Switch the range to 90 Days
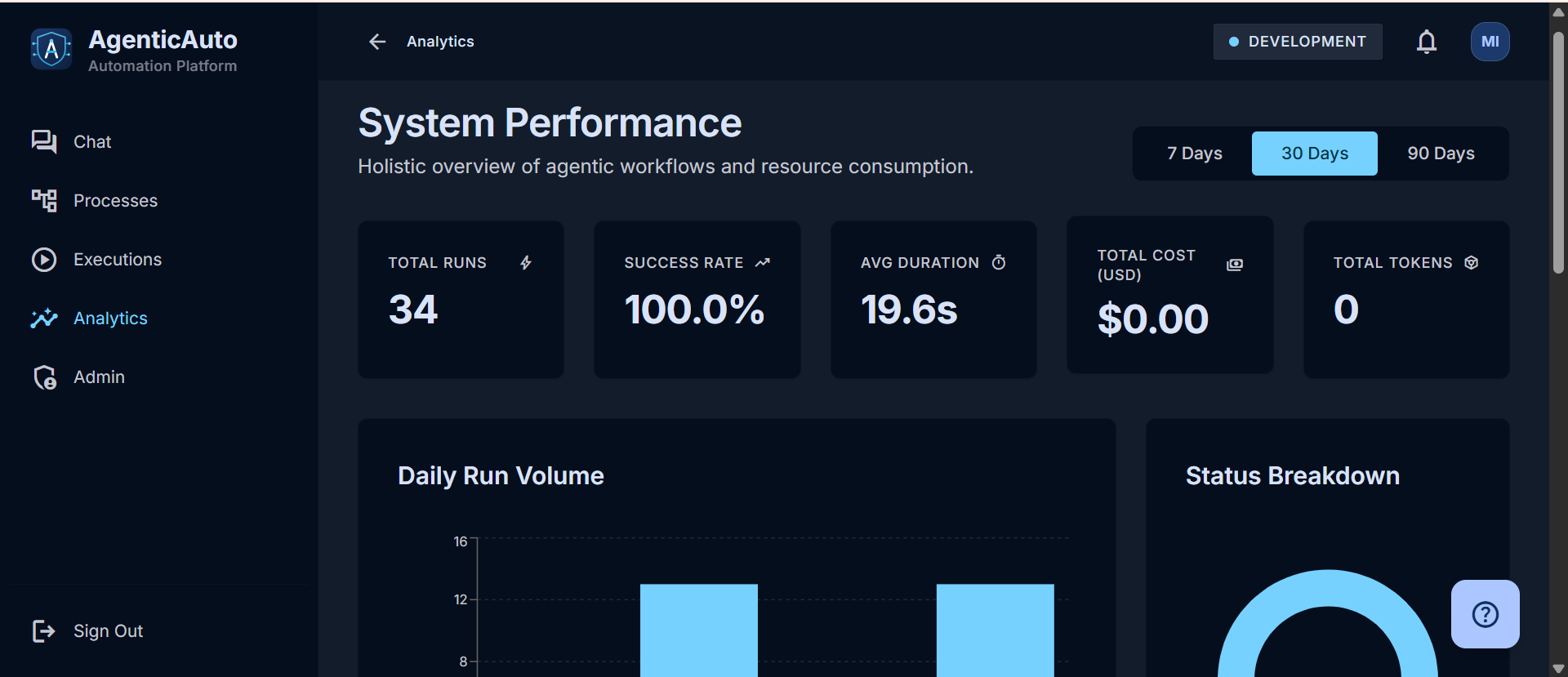The height and width of the screenshot is (677, 1568). tap(1441, 154)
